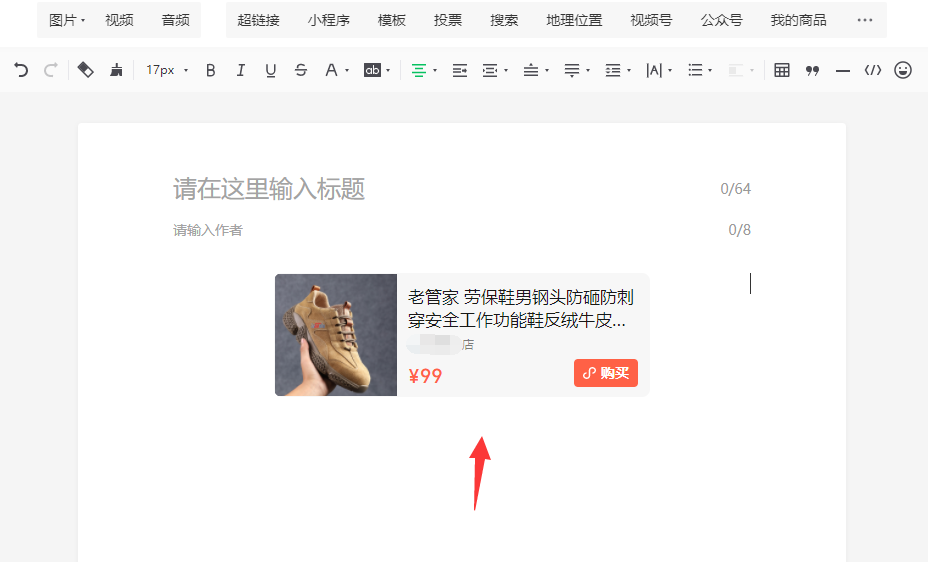Undo the last edit
Screen dimensions: 928x562
coord(21,70)
